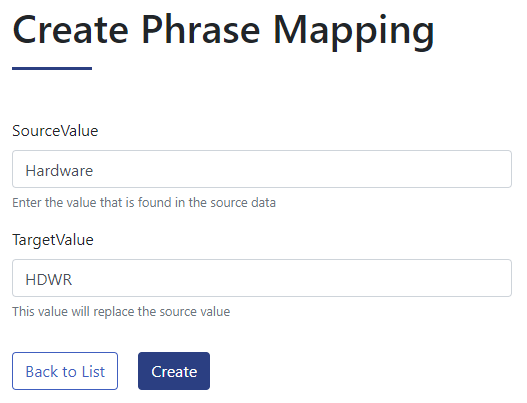Focus the SourceValue input containing Hardware
Image resolution: width=527 pixels, height=403 pixels.
point(262,169)
